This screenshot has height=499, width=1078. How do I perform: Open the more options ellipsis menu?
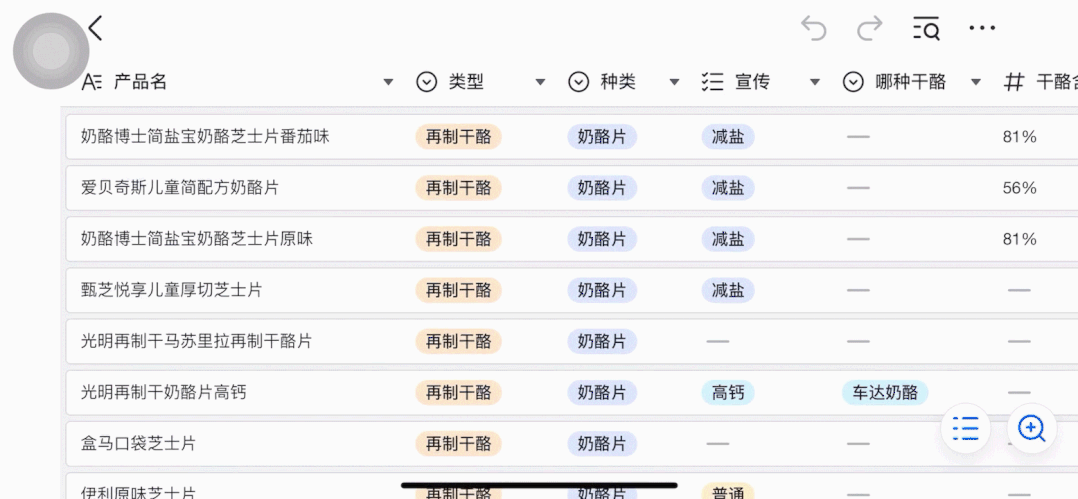pos(982,29)
